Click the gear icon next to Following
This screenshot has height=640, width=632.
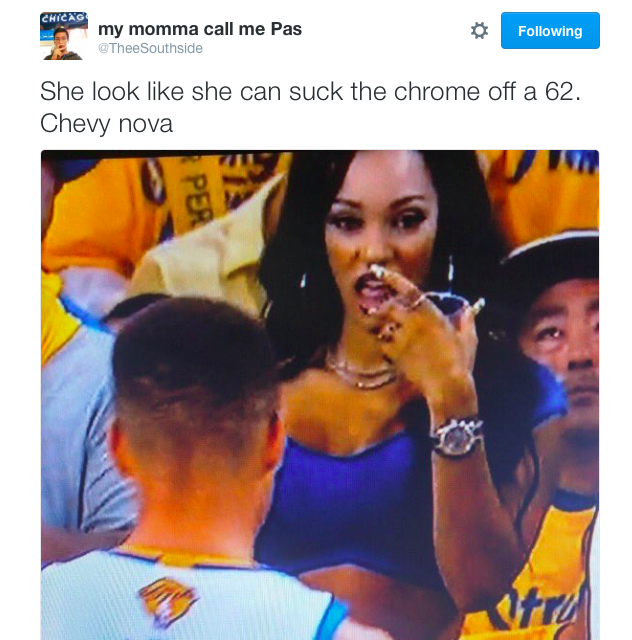pos(479,31)
